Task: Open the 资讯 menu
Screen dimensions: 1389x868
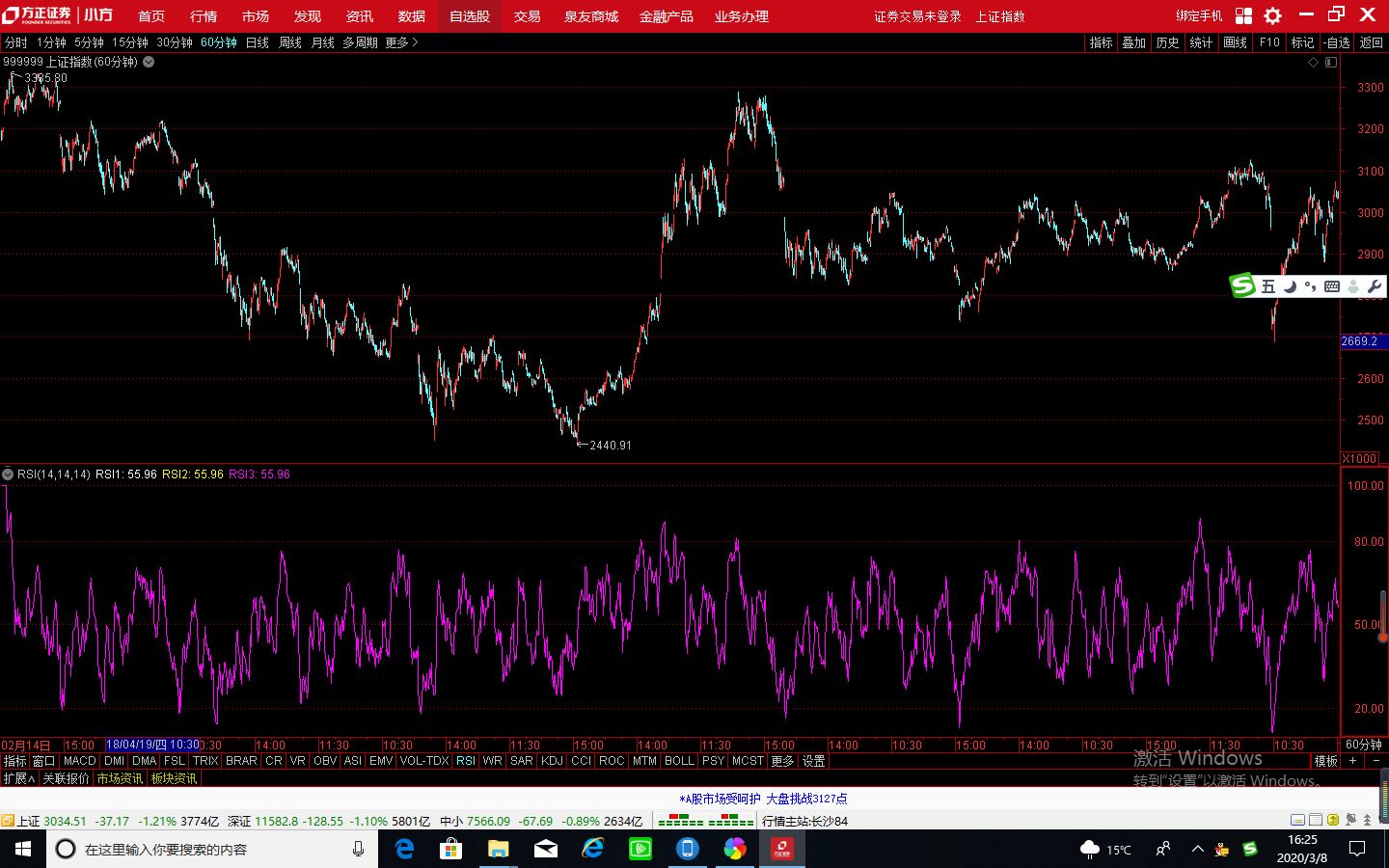Action: click(x=360, y=16)
